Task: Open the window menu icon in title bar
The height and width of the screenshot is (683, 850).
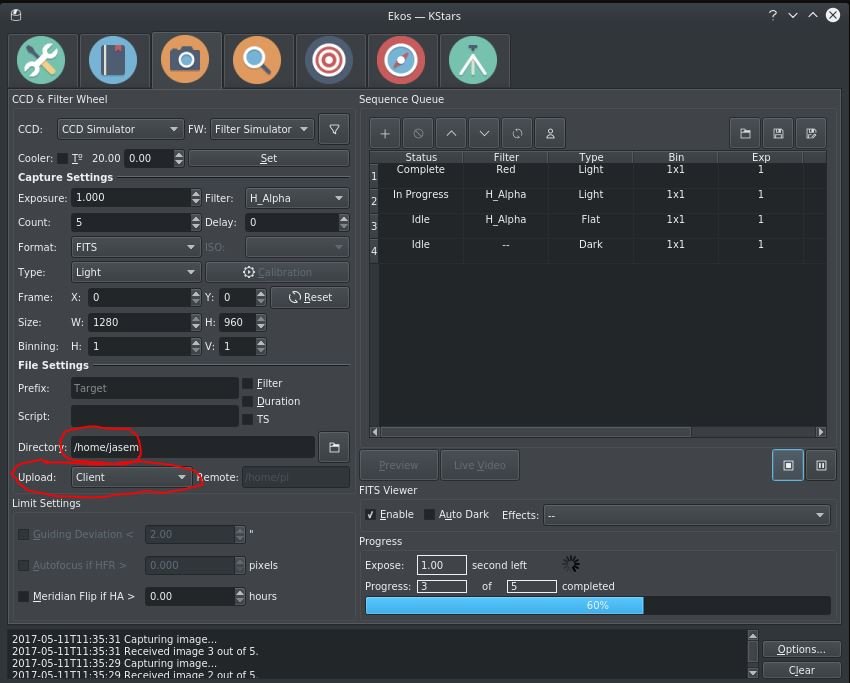Action: coord(16,15)
